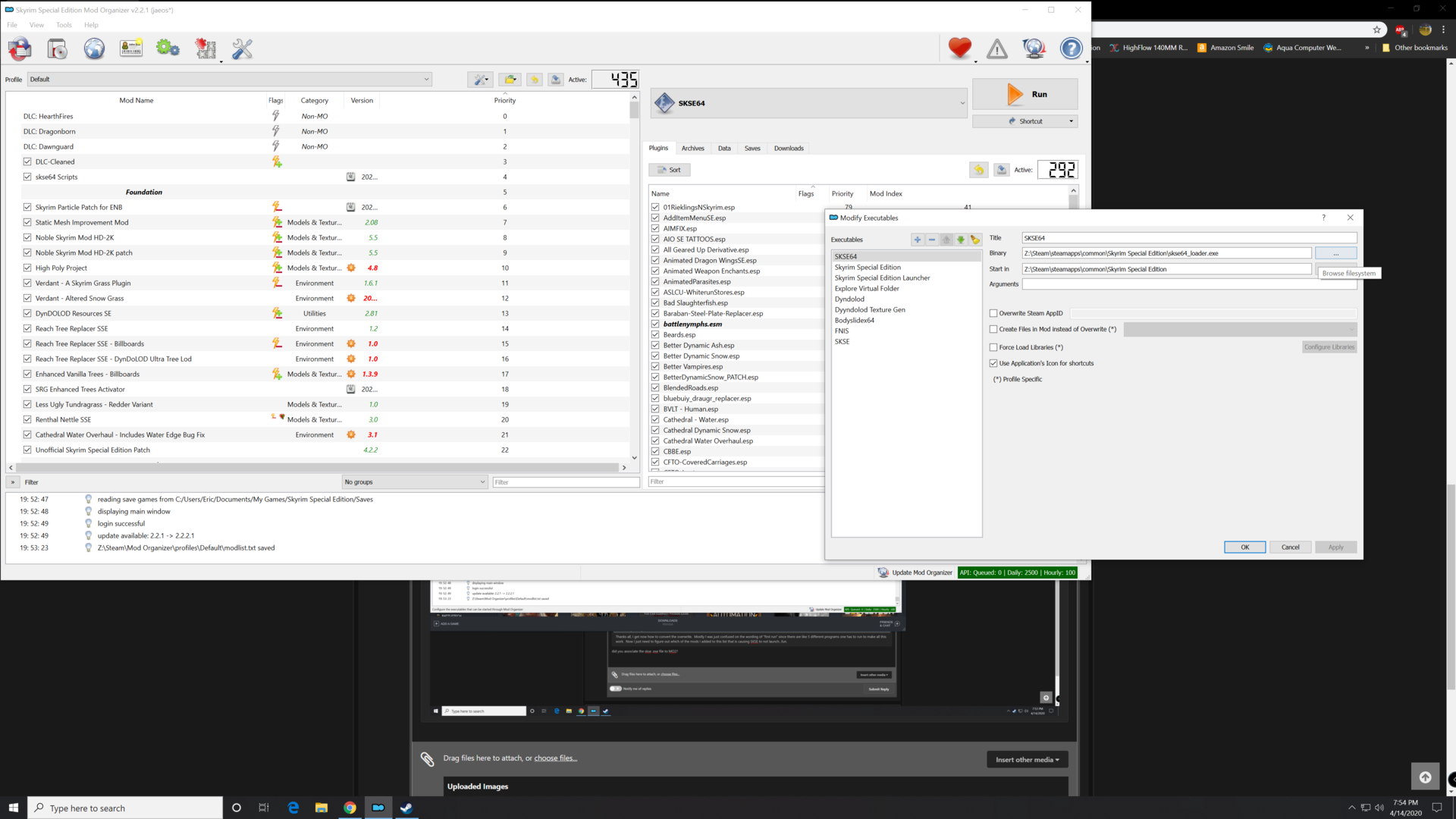Enable Overwrite Steam AppID checkbox
The width and height of the screenshot is (1456, 819).
coord(993,313)
